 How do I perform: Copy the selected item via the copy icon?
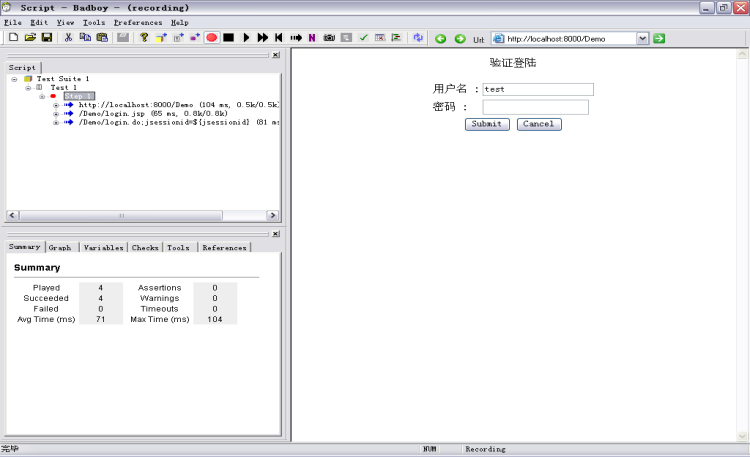coord(85,37)
